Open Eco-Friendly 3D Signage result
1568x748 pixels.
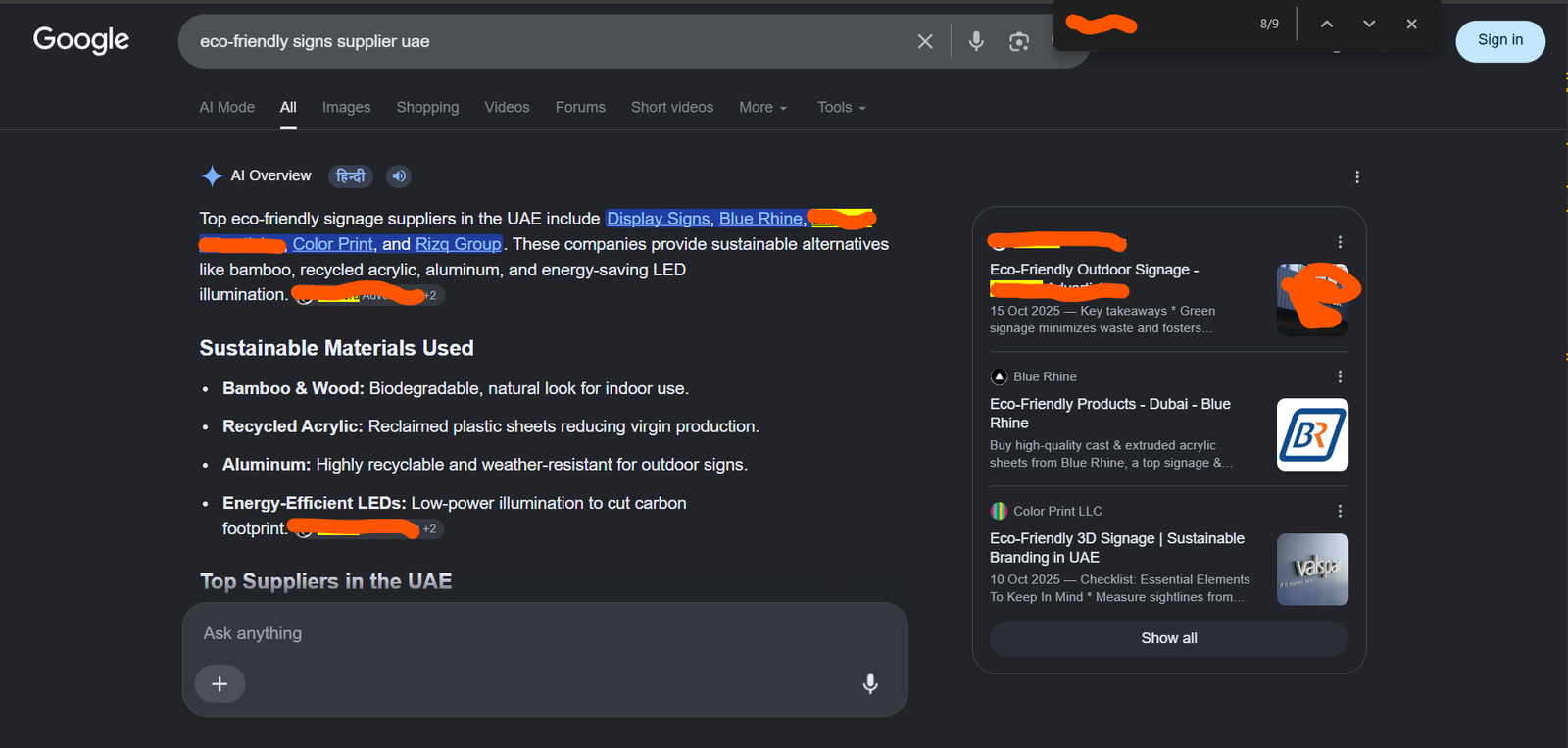click(1117, 547)
